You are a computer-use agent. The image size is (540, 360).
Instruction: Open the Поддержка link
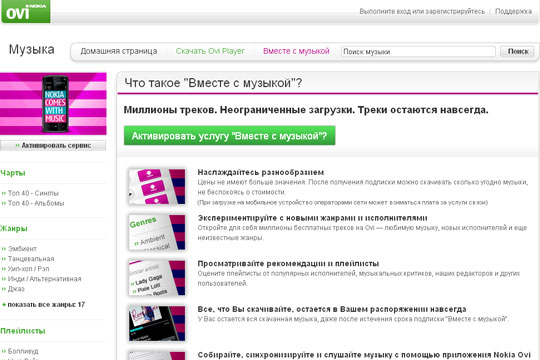(513, 11)
